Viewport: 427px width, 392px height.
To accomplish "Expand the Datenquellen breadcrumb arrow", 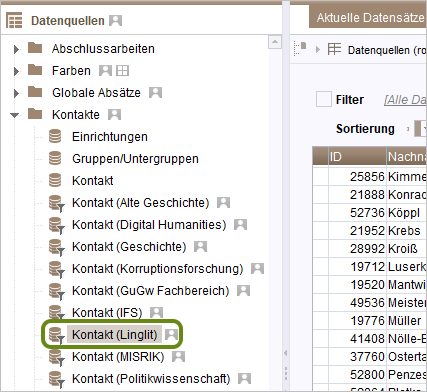I will coord(318,50).
